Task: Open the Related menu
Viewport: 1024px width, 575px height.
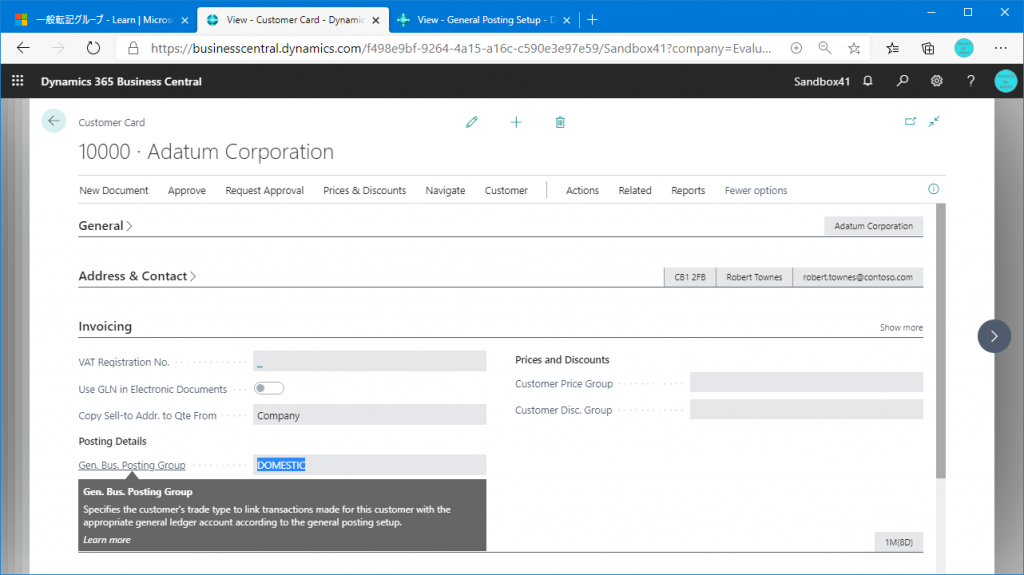Action: click(635, 190)
